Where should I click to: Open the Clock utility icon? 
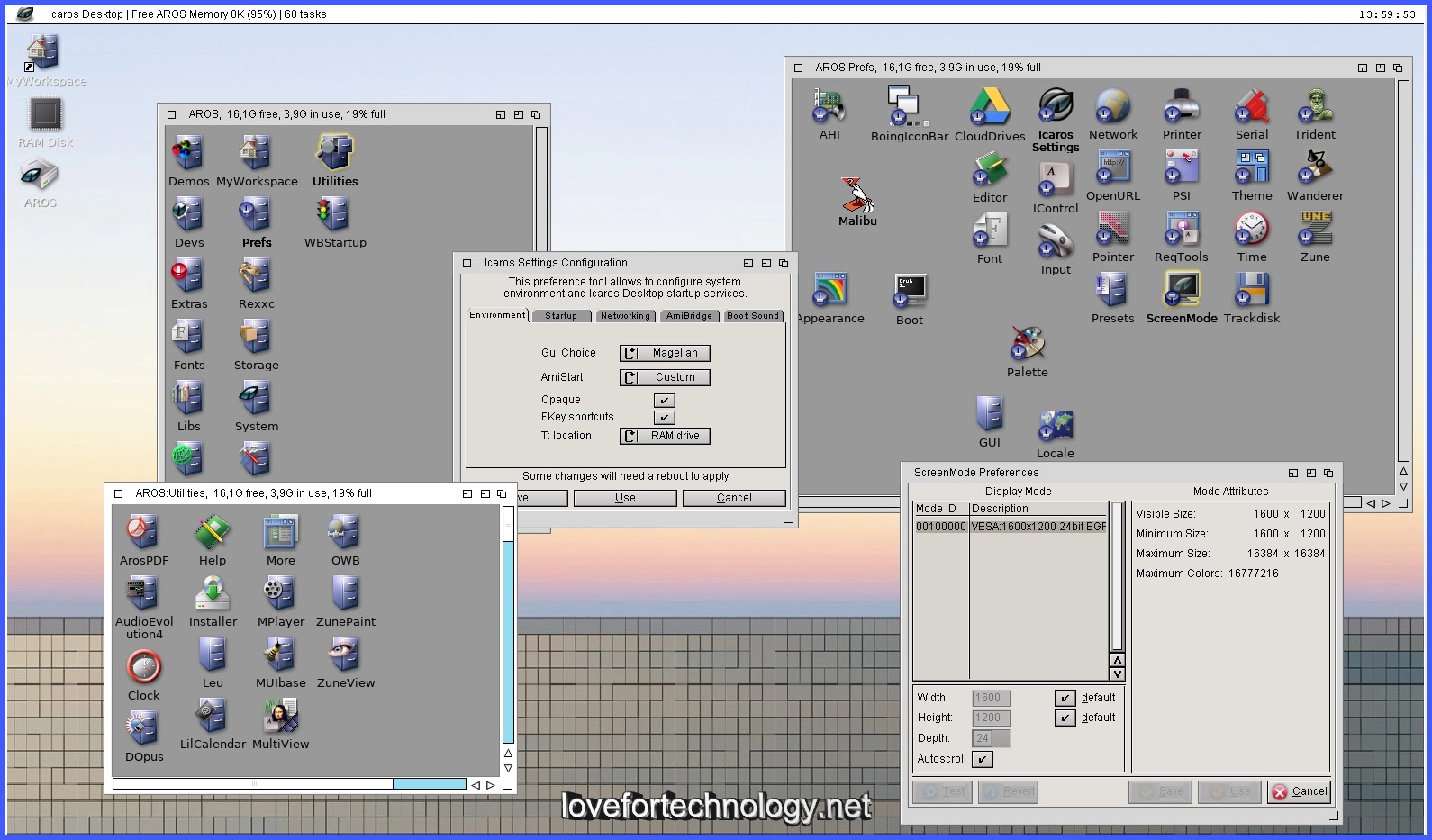(143, 668)
